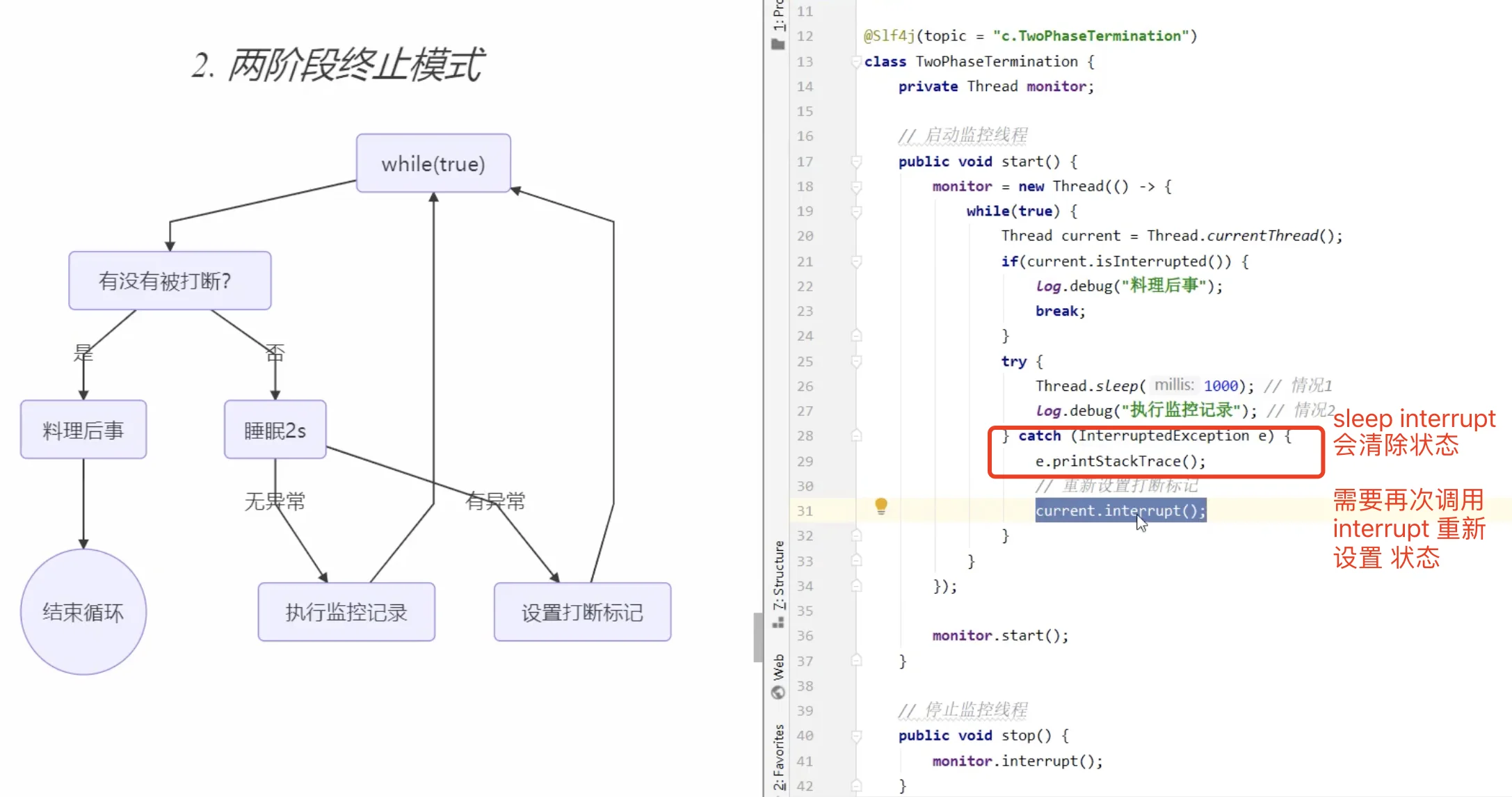Collapse class TwoPhaseTermination fold marker on line 13
1512x797 pixels.
click(856, 62)
